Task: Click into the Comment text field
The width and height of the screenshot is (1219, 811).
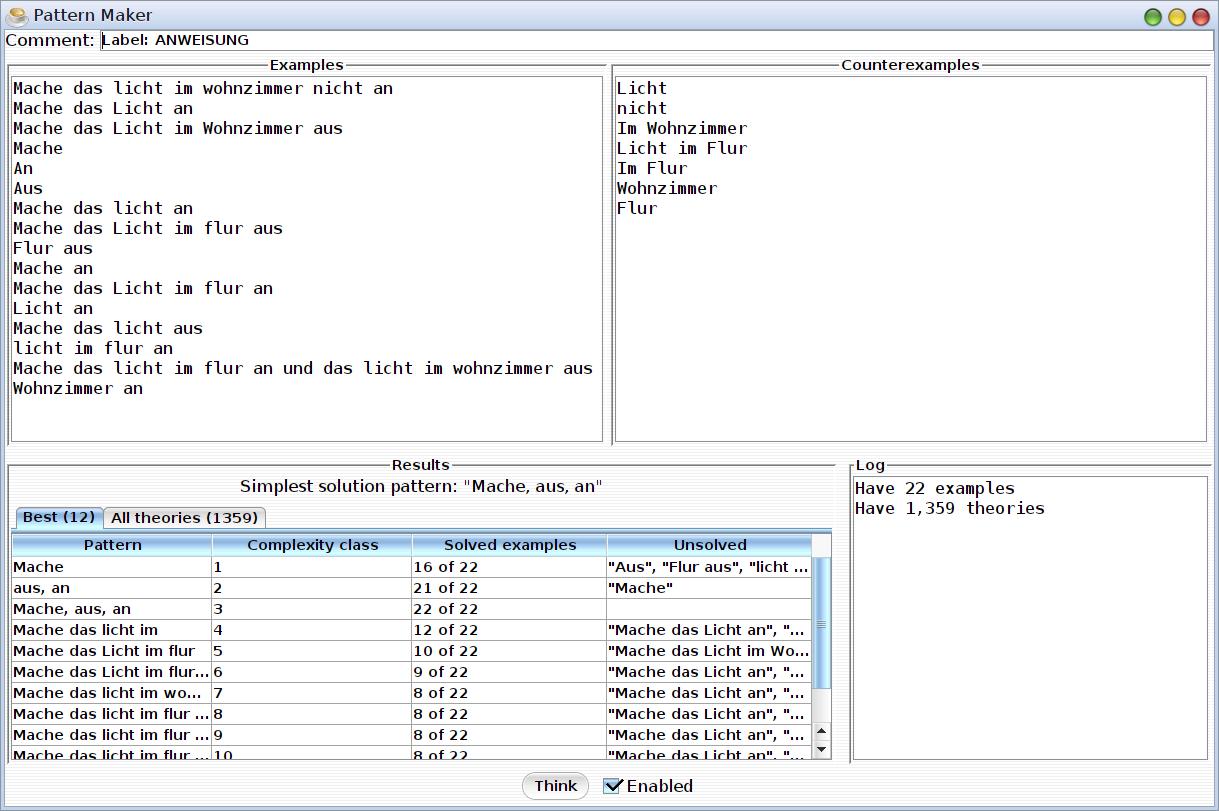Action: point(655,40)
